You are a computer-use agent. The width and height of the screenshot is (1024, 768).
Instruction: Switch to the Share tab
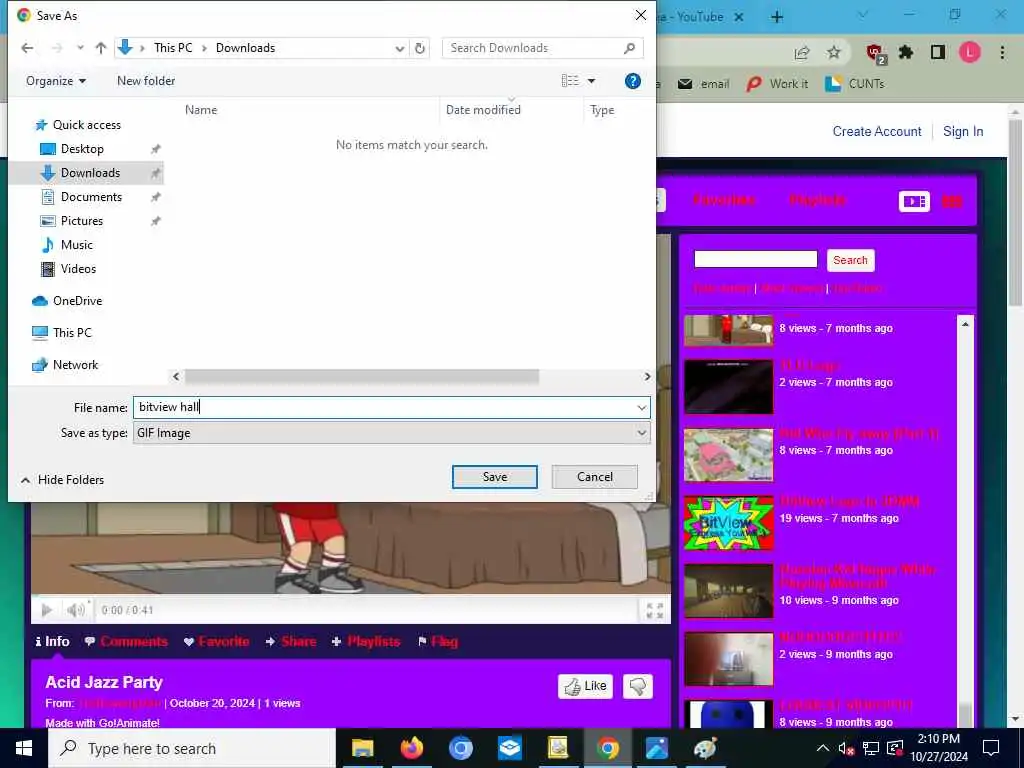tap(291, 641)
